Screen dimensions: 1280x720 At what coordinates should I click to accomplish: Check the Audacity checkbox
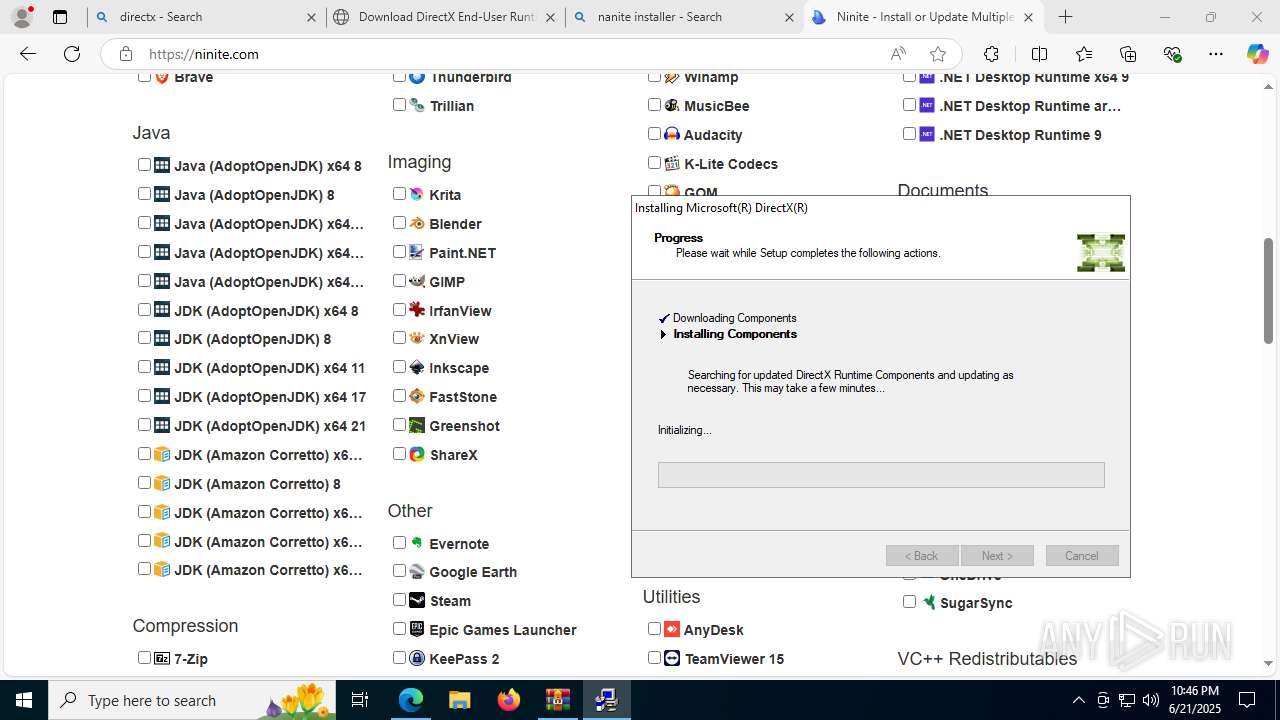pyautogui.click(x=654, y=133)
